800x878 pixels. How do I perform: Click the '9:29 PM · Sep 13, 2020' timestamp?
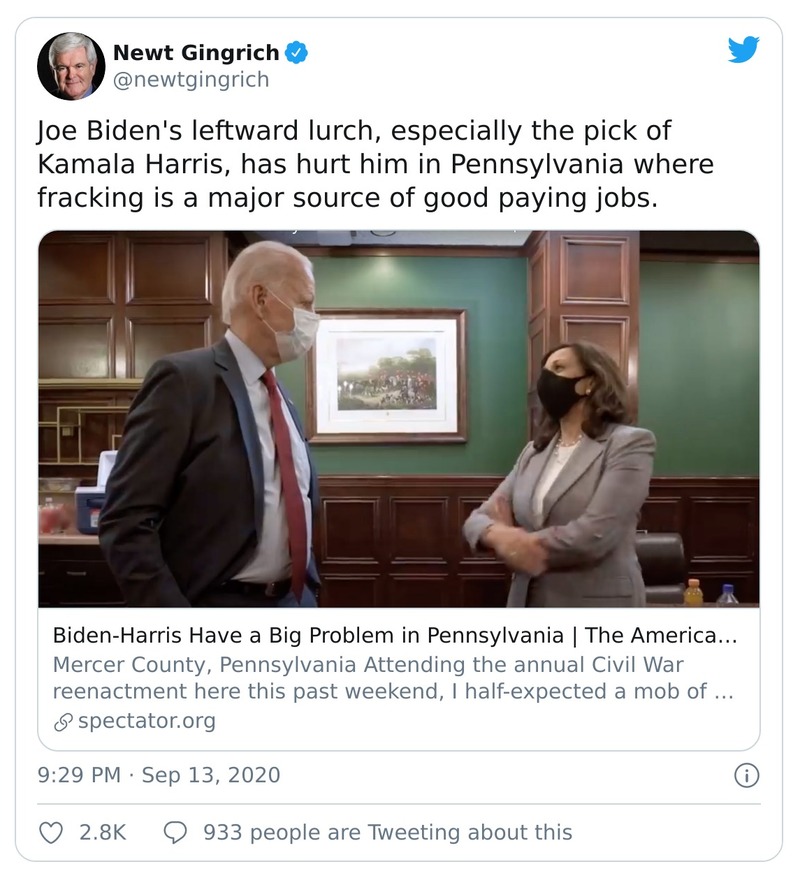[x=159, y=775]
